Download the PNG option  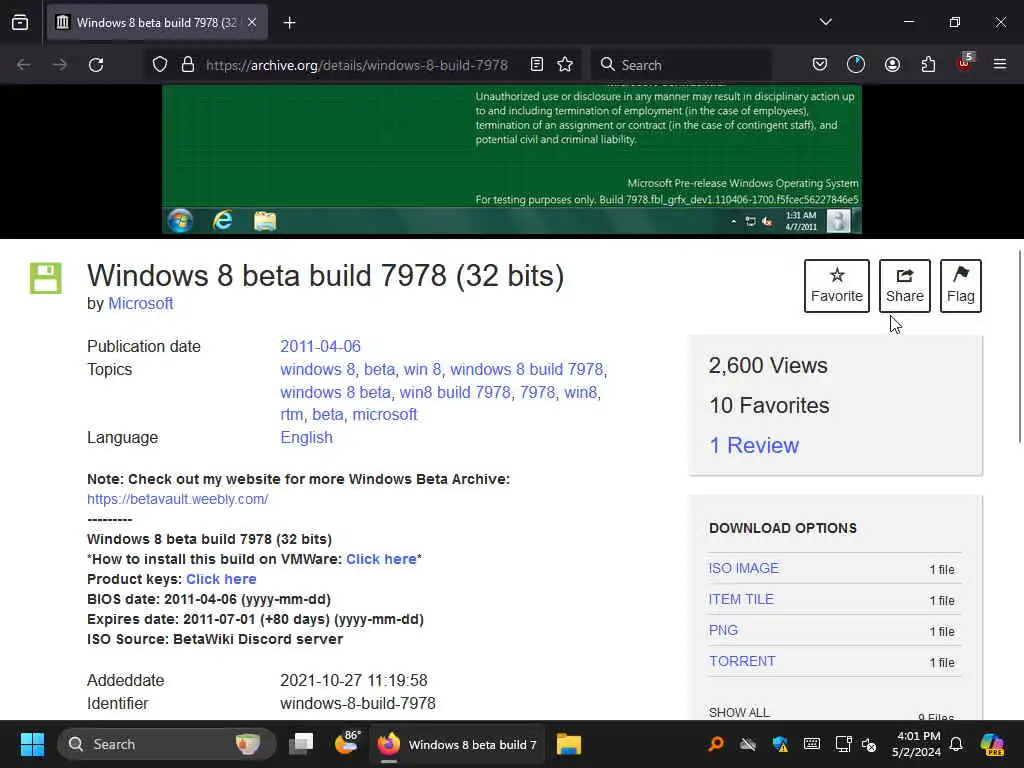coord(723,630)
